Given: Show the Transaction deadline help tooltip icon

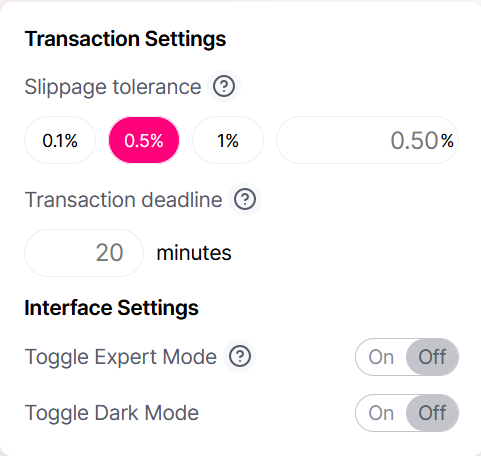Looking at the screenshot, I should point(245,199).
